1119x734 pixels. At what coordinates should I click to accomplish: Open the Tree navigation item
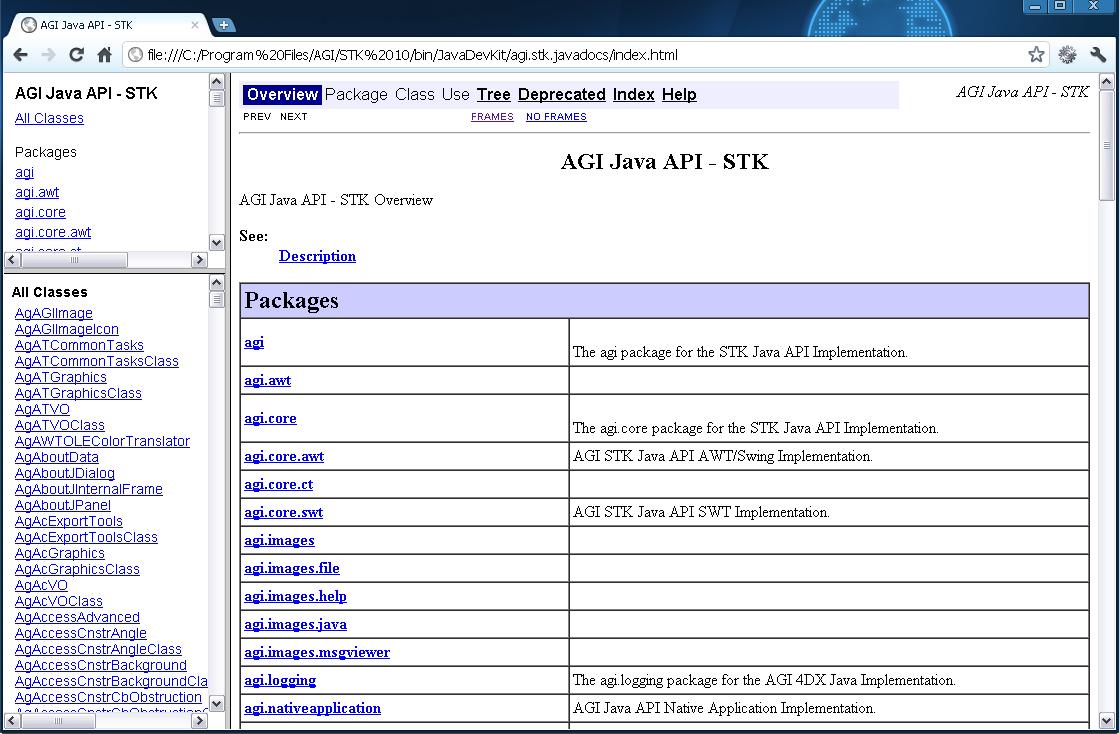point(493,95)
